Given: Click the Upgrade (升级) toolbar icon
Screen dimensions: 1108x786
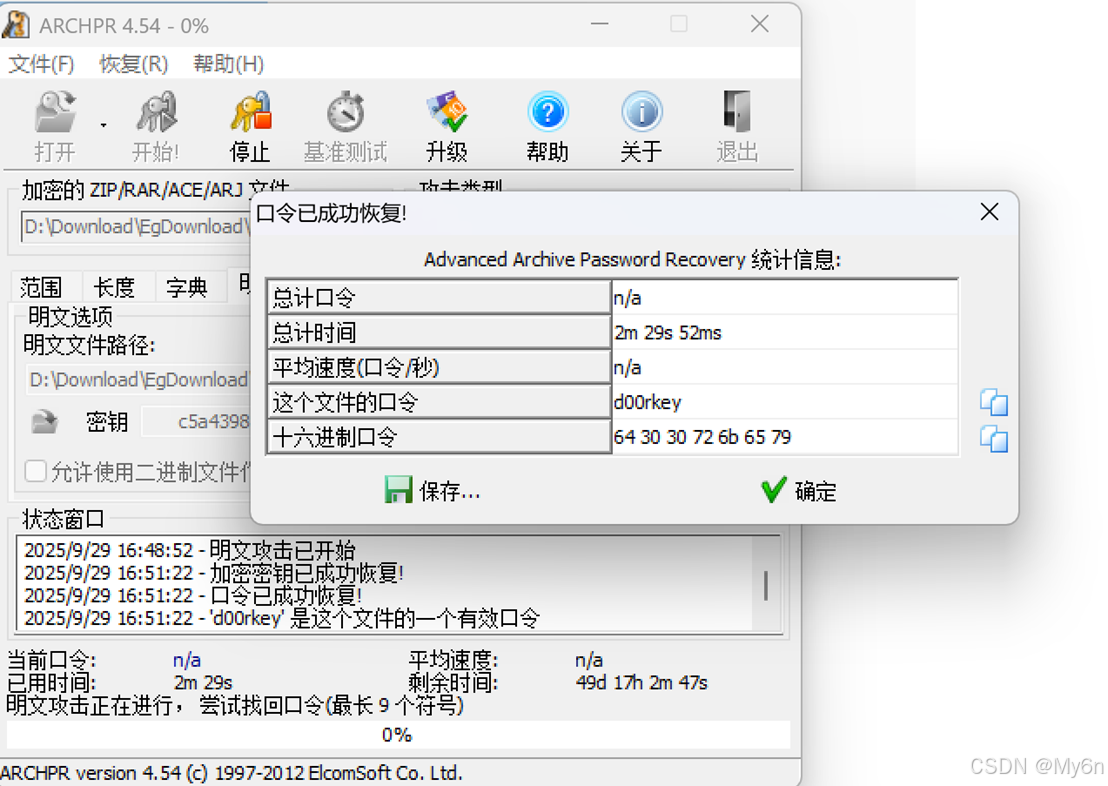Looking at the screenshot, I should tap(447, 113).
